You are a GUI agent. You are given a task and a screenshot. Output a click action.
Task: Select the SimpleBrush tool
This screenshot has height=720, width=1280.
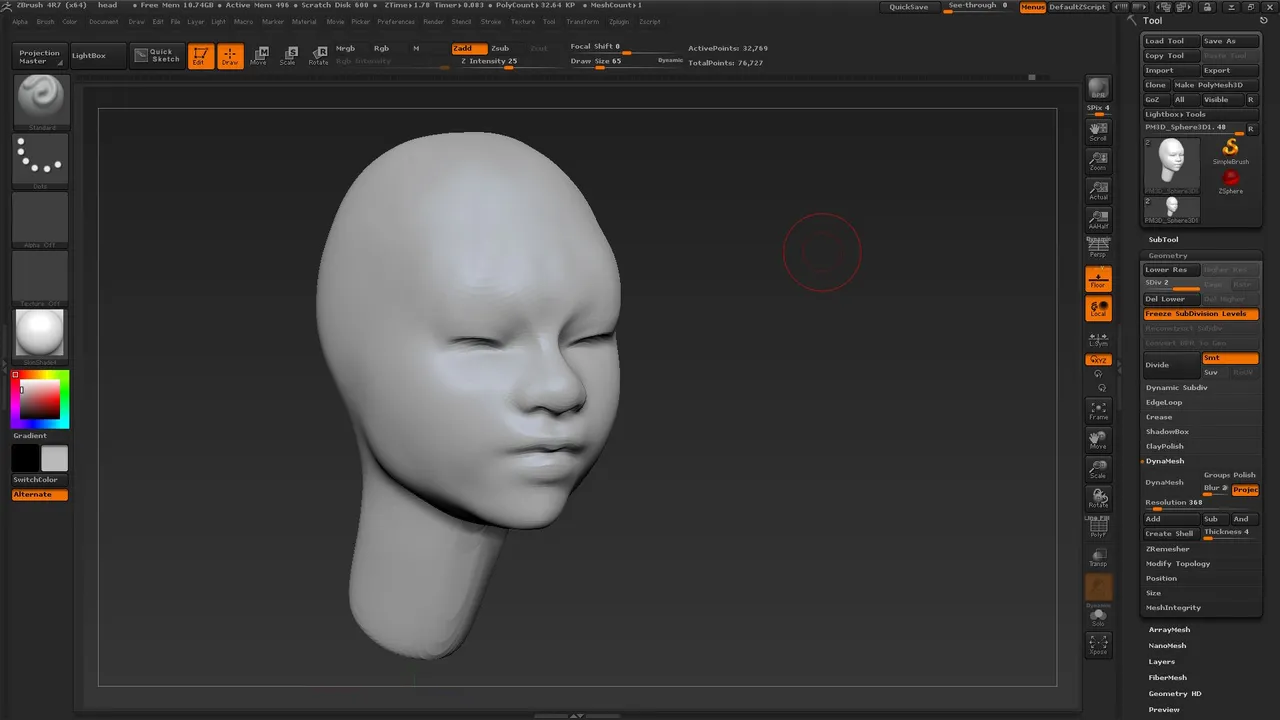click(1231, 152)
